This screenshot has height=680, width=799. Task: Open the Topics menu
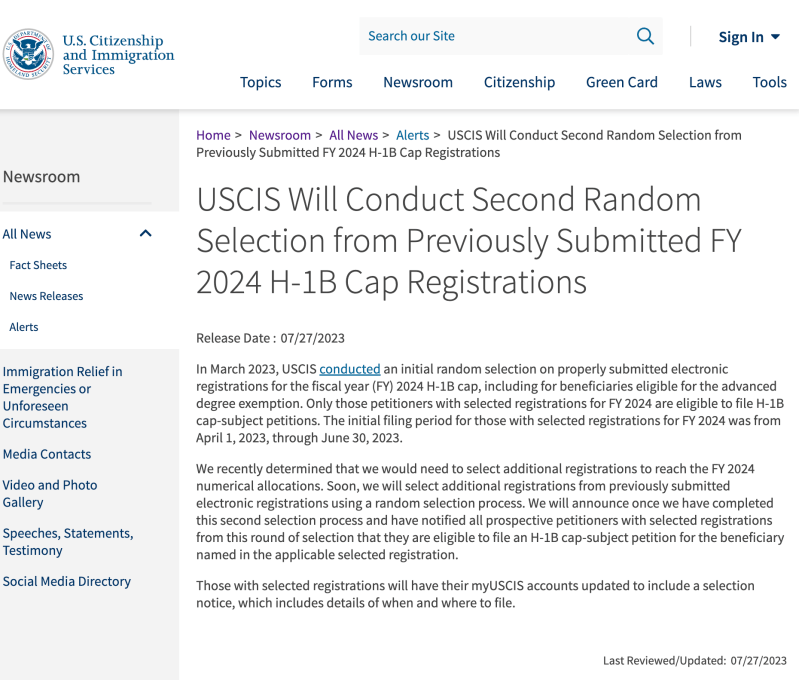point(260,82)
